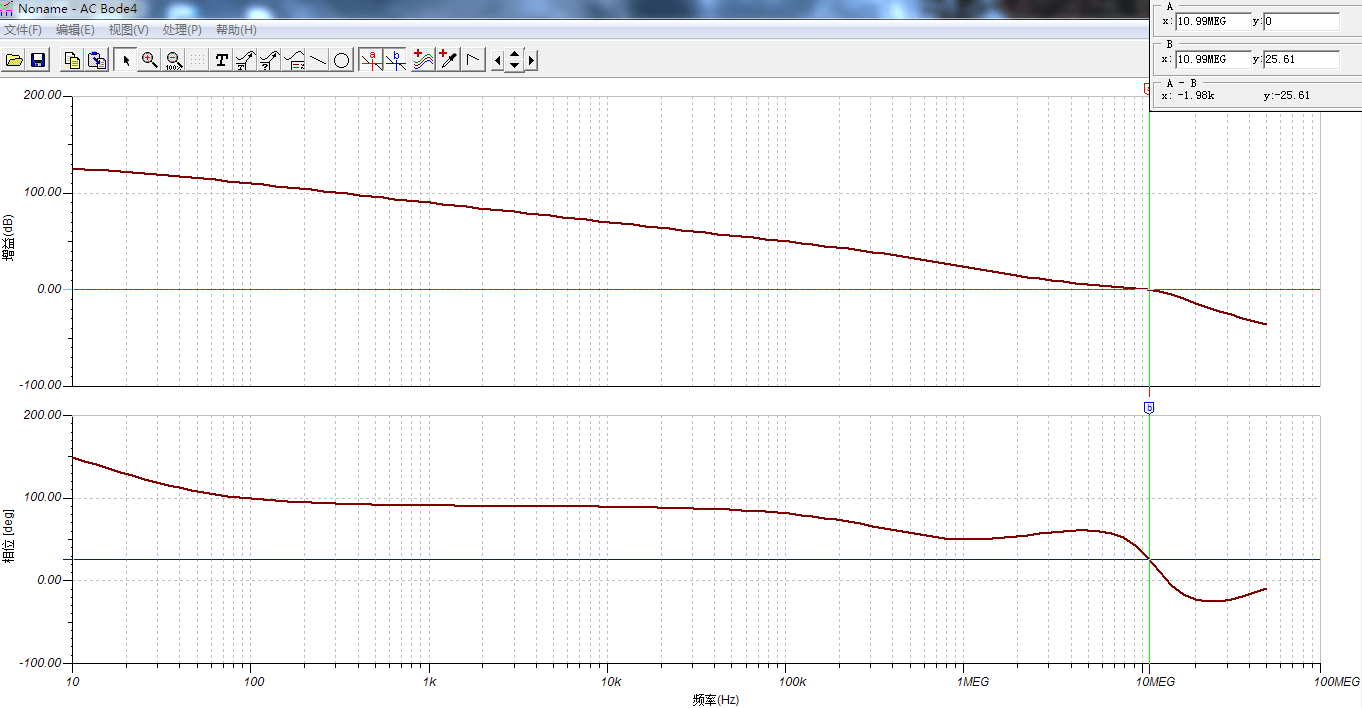Click the application icon in title bar
Image resolution: width=1362 pixels, height=708 pixels.
tap(7, 8)
